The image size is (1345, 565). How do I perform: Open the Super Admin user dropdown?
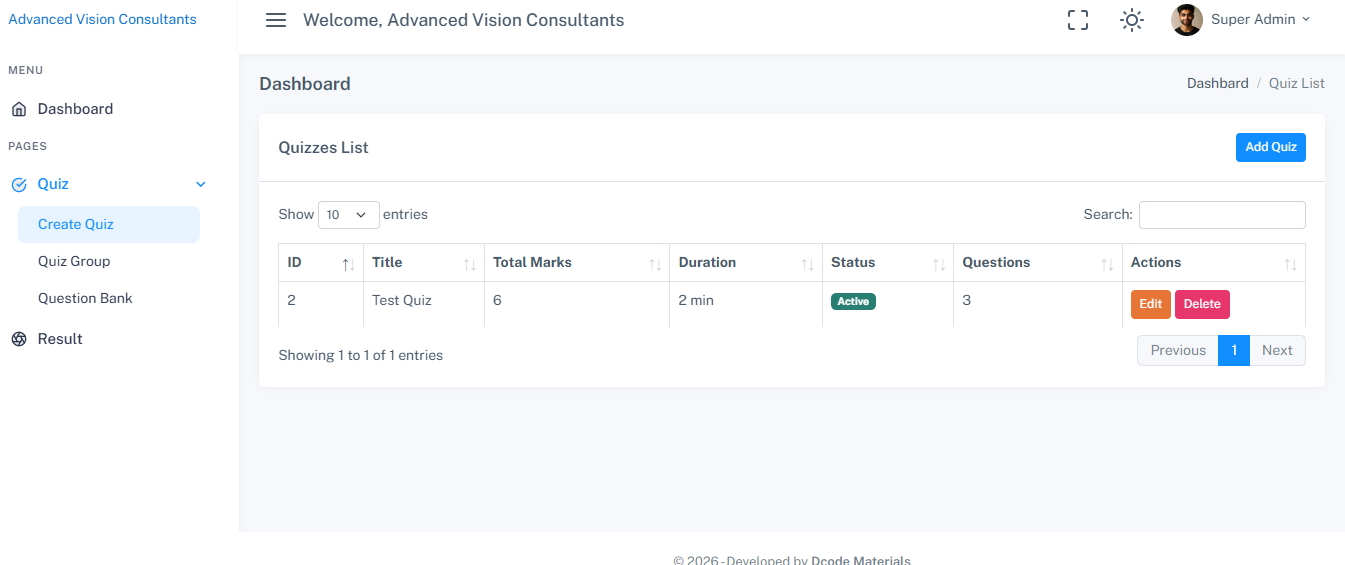[1260, 20]
